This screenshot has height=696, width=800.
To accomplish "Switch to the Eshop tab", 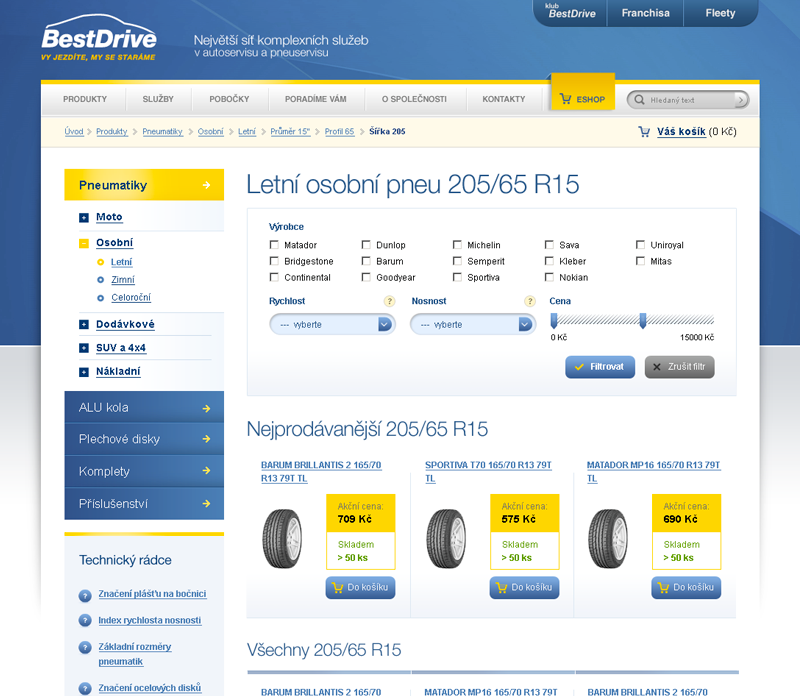I will 583,93.
